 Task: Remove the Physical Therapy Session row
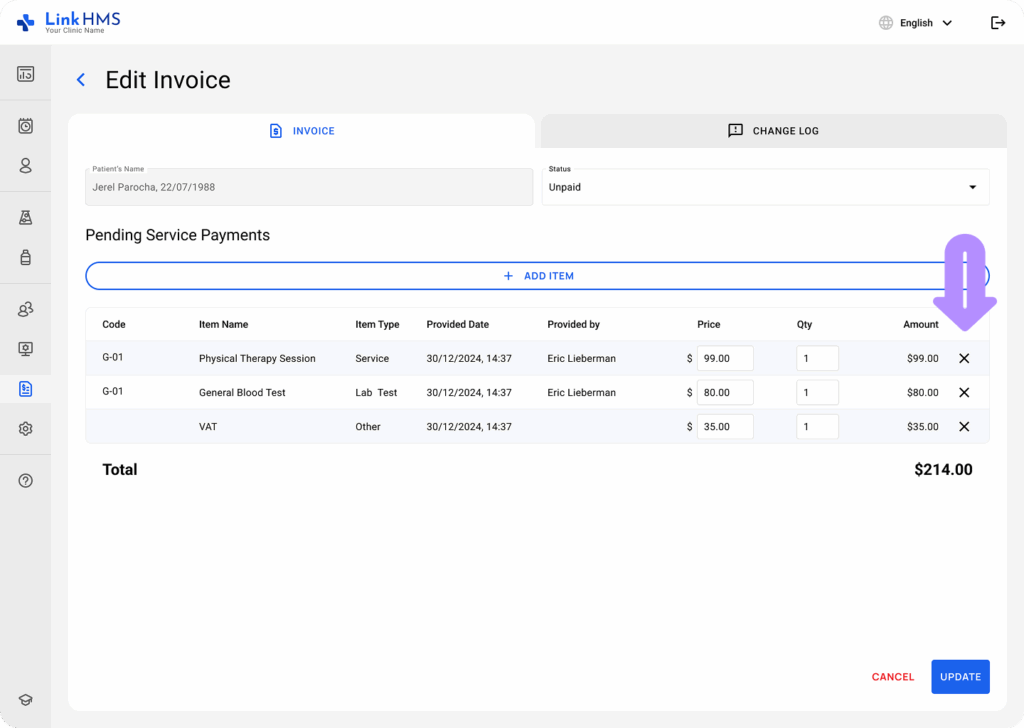point(964,358)
